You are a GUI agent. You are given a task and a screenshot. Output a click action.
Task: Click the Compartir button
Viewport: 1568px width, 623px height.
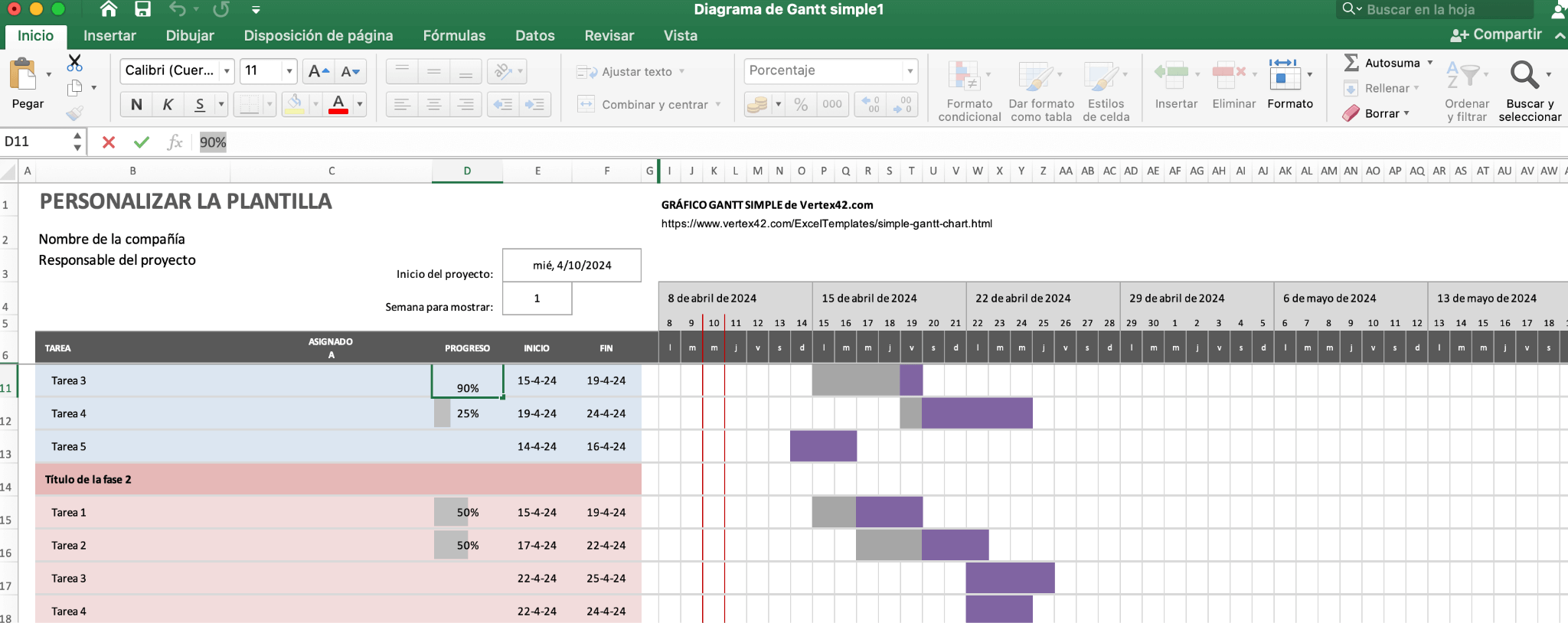pos(1496,34)
